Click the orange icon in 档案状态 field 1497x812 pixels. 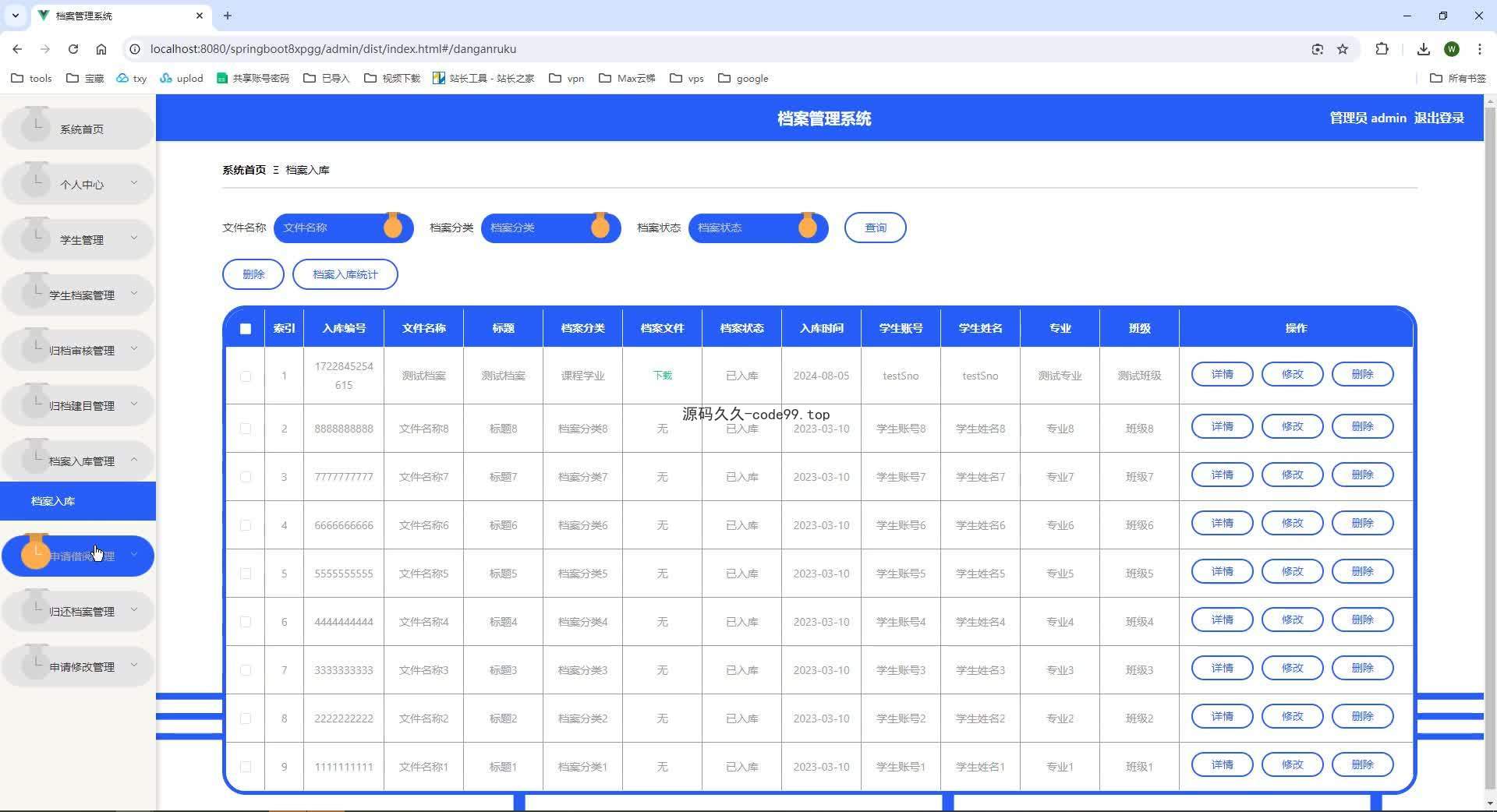pyautogui.click(x=808, y=225)
